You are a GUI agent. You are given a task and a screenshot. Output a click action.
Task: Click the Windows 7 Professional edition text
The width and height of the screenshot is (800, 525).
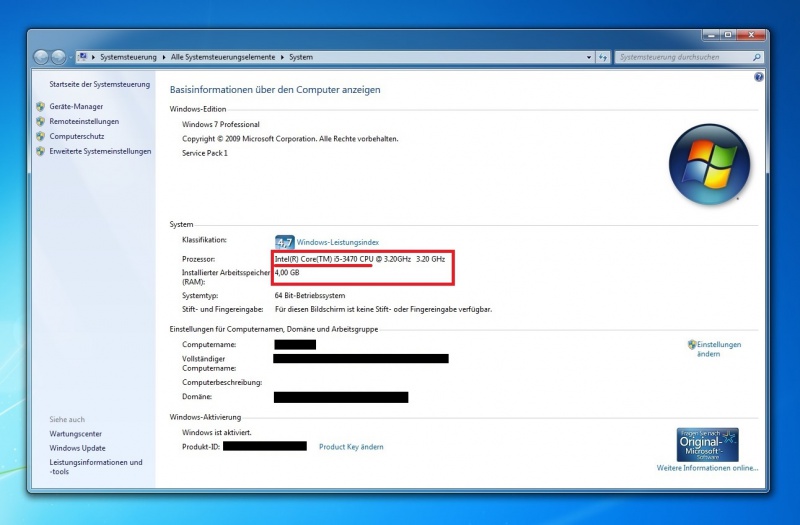pyautogui.click(x=221, y=124)
